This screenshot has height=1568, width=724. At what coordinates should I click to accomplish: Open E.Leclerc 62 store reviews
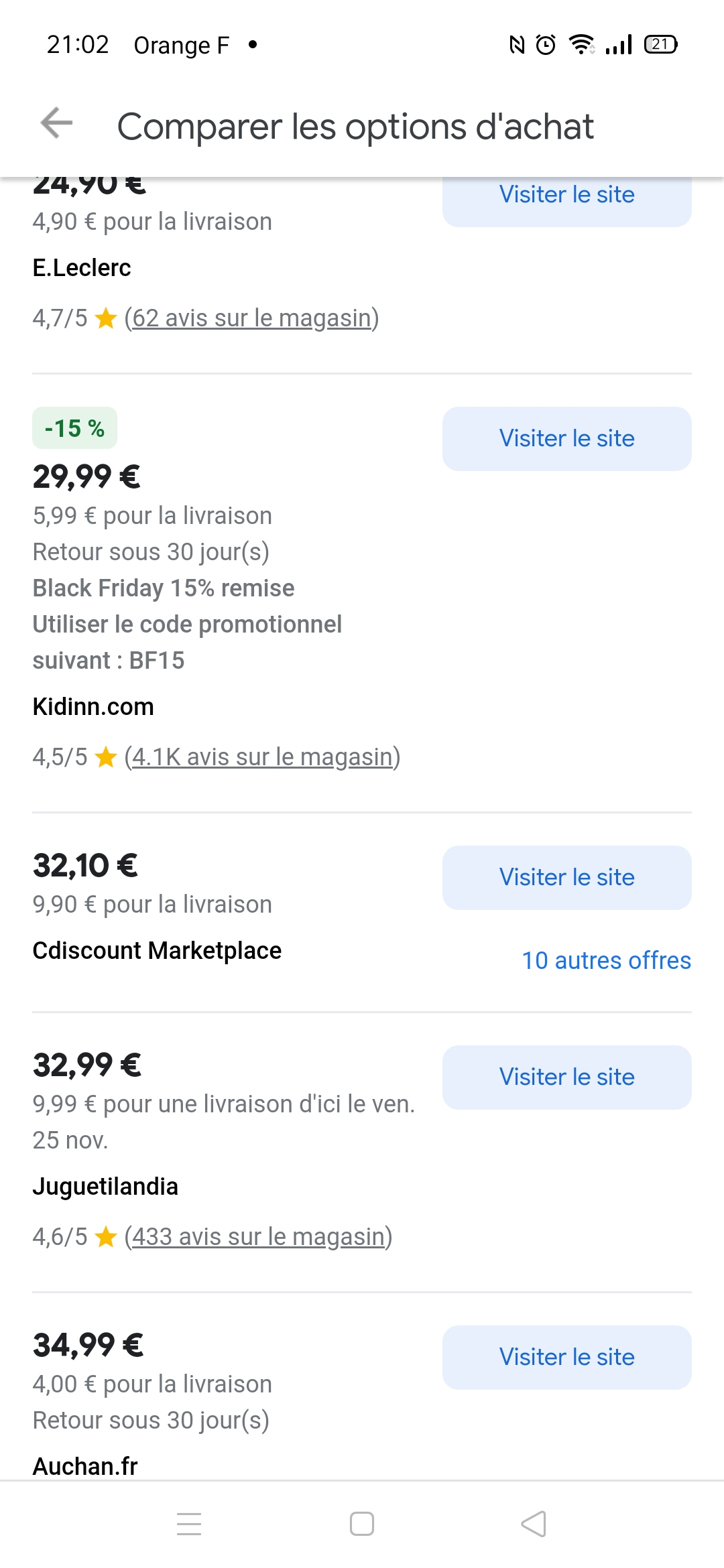tap(251, 318)
